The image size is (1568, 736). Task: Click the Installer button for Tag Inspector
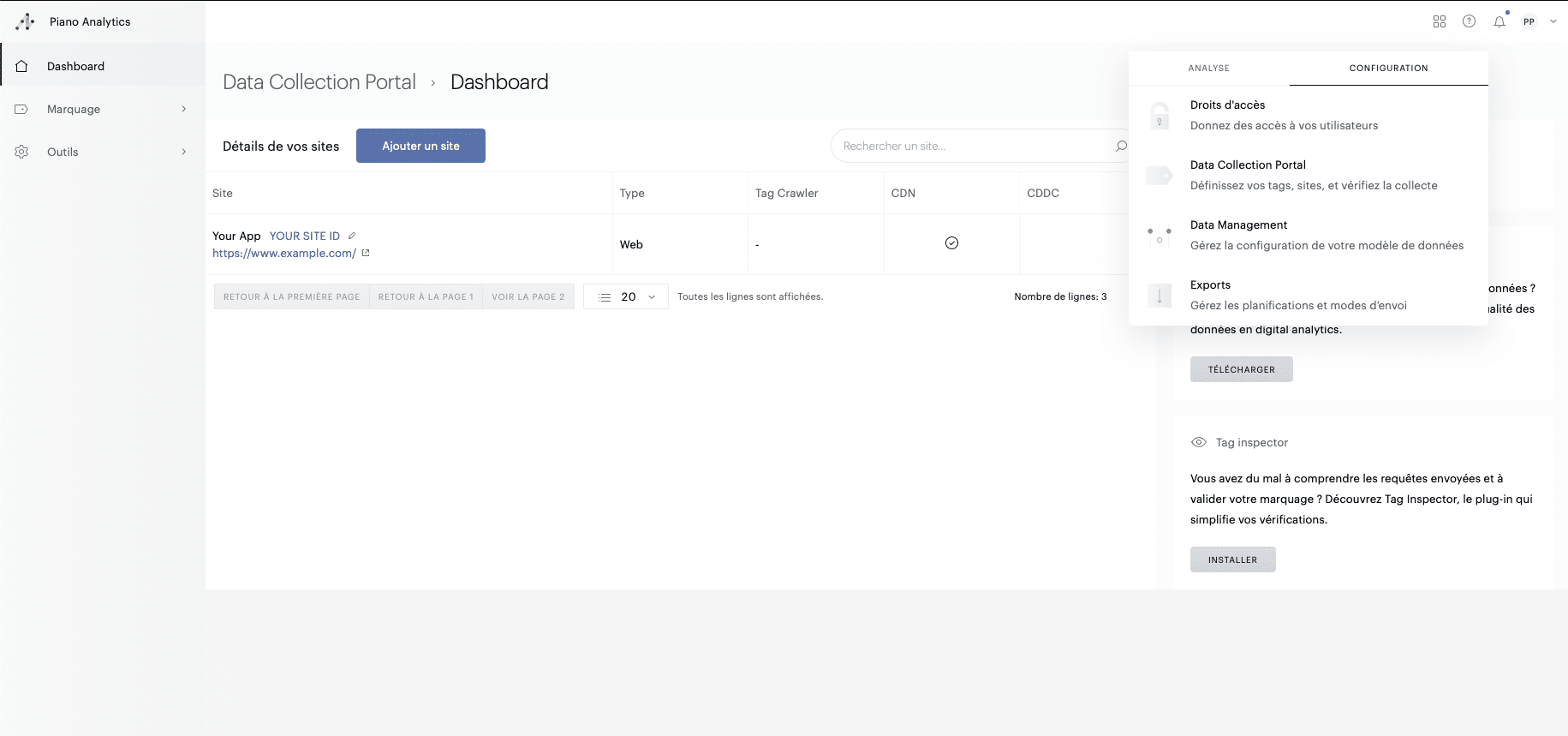[1232, 559]
